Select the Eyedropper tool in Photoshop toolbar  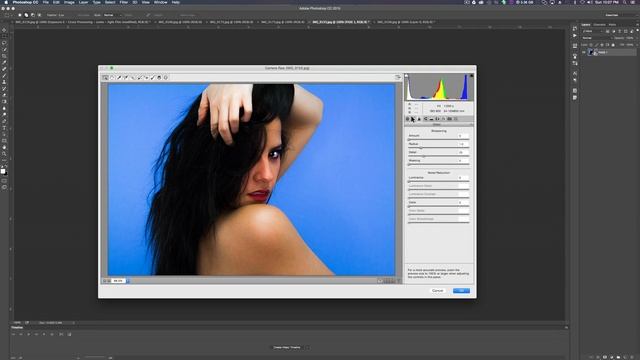pos(4,62)
